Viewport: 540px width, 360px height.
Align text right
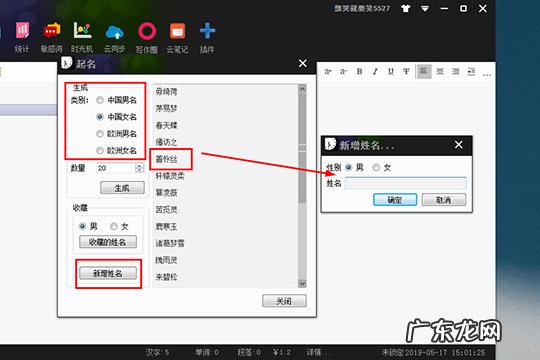[x=456, y=72]
